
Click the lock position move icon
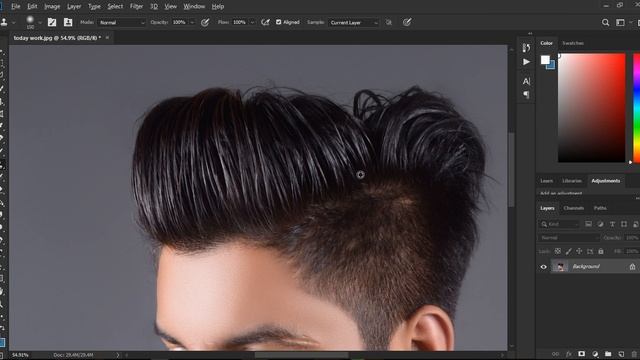pyautogui.click(x=579, y=251)
